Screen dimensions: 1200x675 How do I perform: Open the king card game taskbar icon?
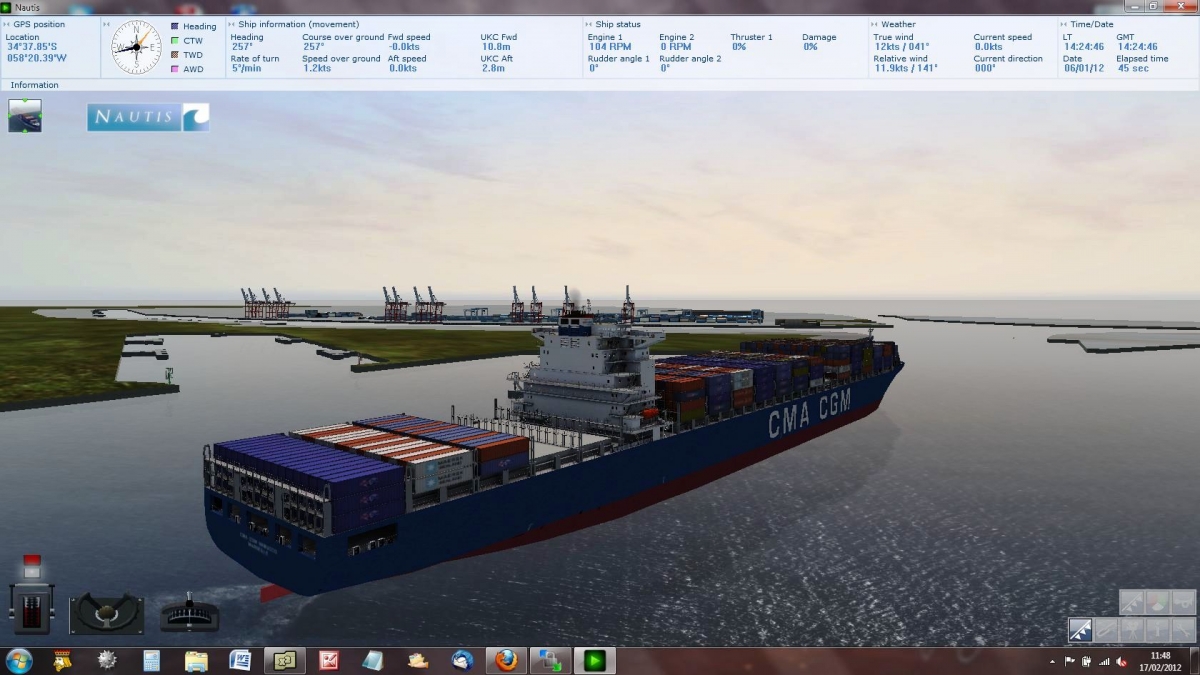tap(63, 660)
